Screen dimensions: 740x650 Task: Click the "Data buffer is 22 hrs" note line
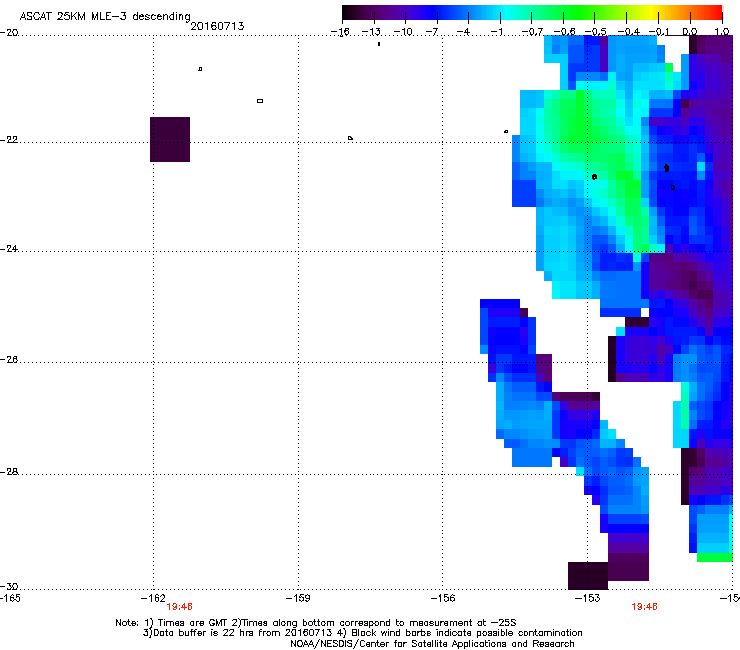click(362, 633)
